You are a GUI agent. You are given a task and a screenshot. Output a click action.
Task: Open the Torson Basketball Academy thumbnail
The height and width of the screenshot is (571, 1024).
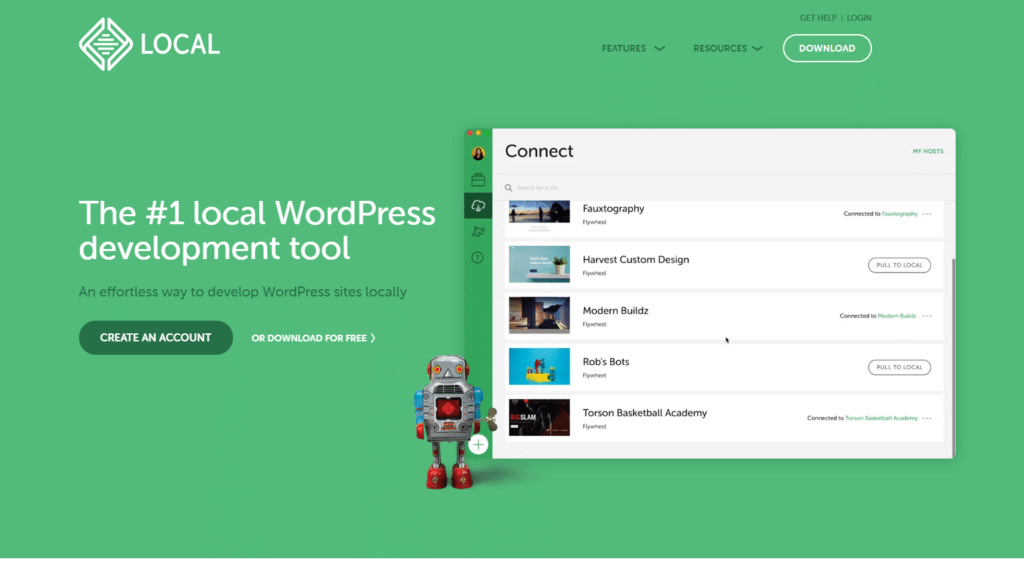click(x=539, y=417)
